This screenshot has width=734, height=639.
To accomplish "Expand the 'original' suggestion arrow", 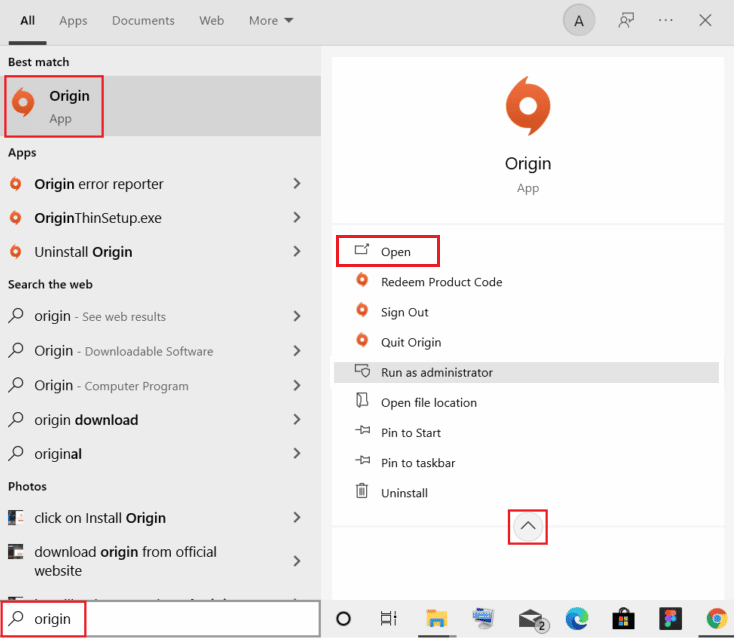I will pos(297,454).
